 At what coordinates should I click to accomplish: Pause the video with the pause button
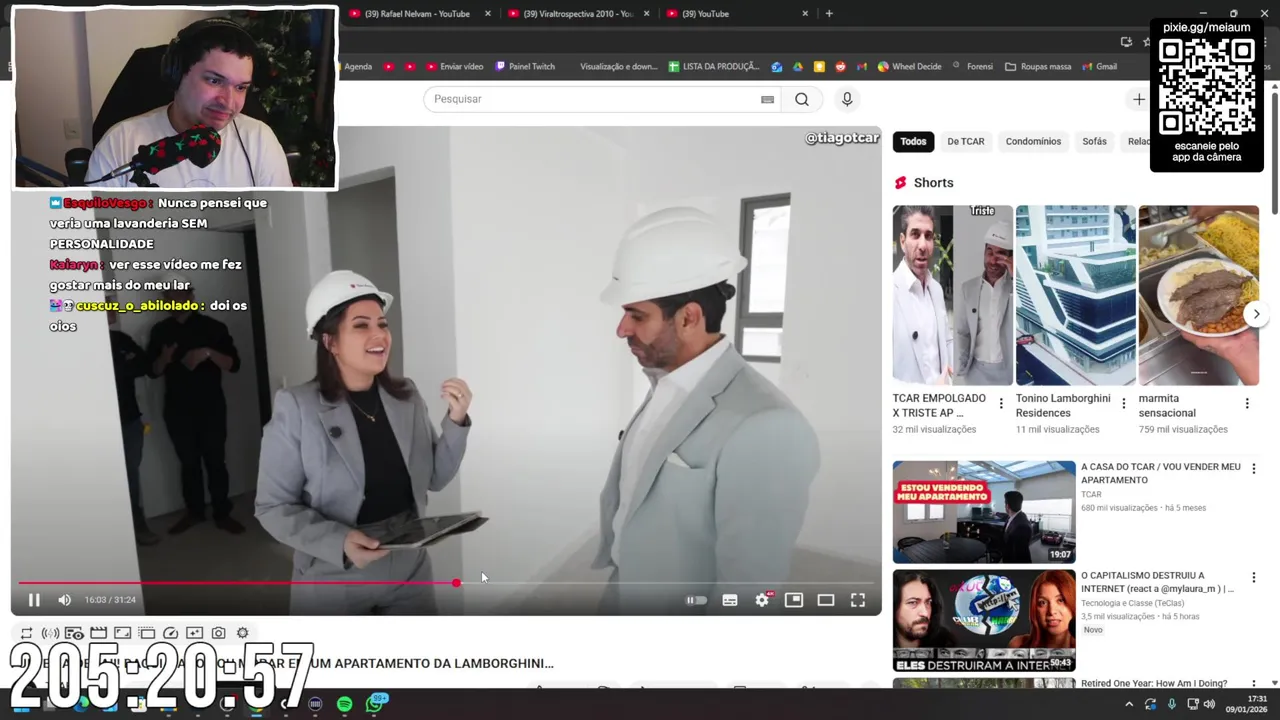click(x=34, y=600)
